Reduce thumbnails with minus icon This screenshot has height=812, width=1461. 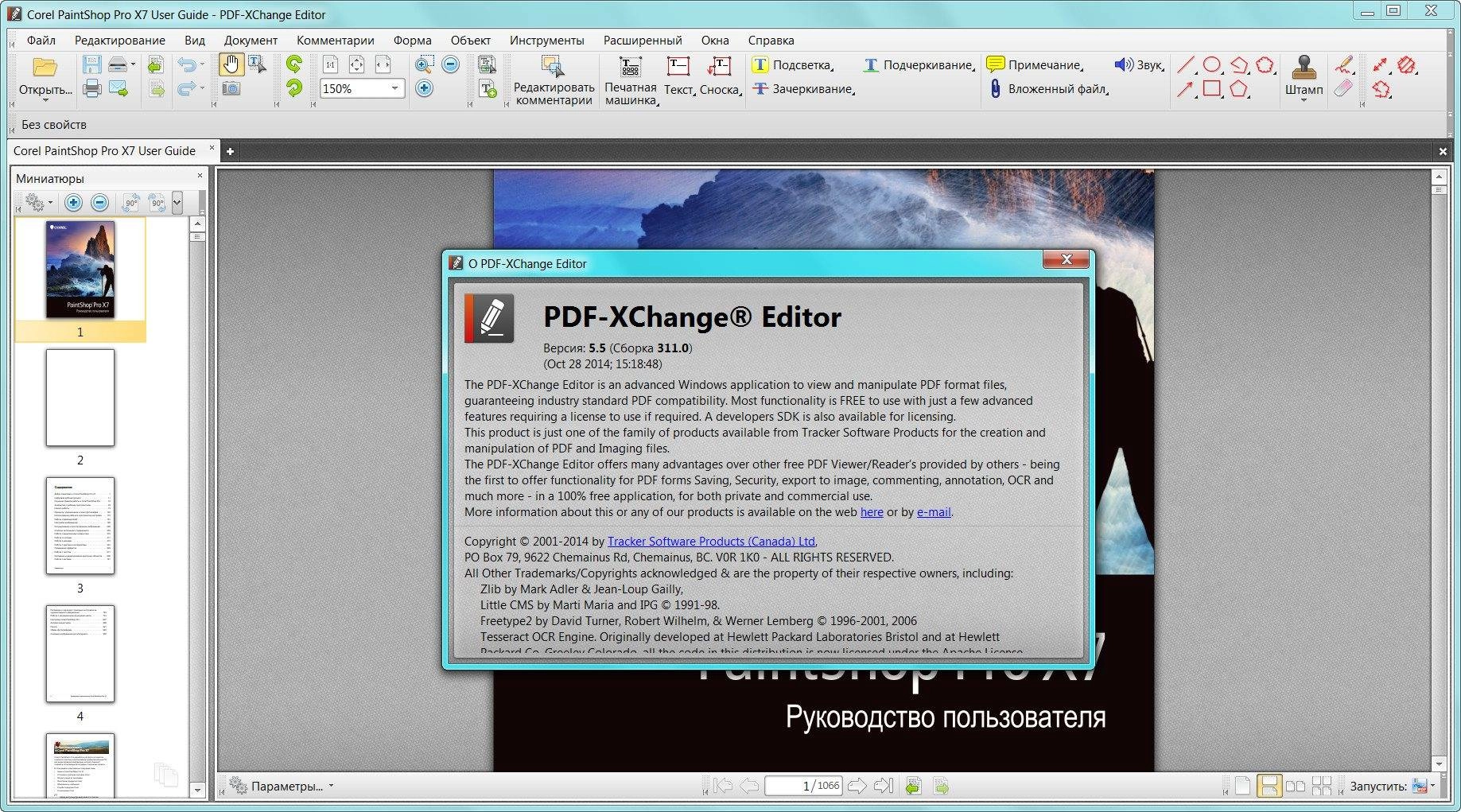[99, 203]
